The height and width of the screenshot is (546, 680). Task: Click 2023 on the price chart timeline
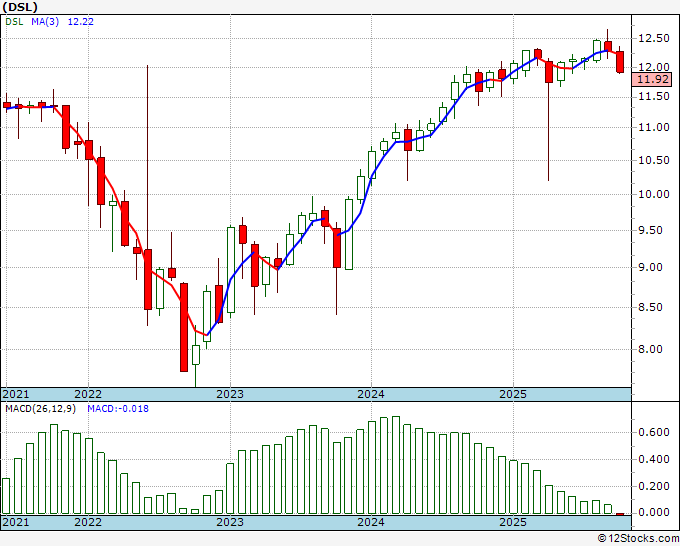click(x=230, y=394)
